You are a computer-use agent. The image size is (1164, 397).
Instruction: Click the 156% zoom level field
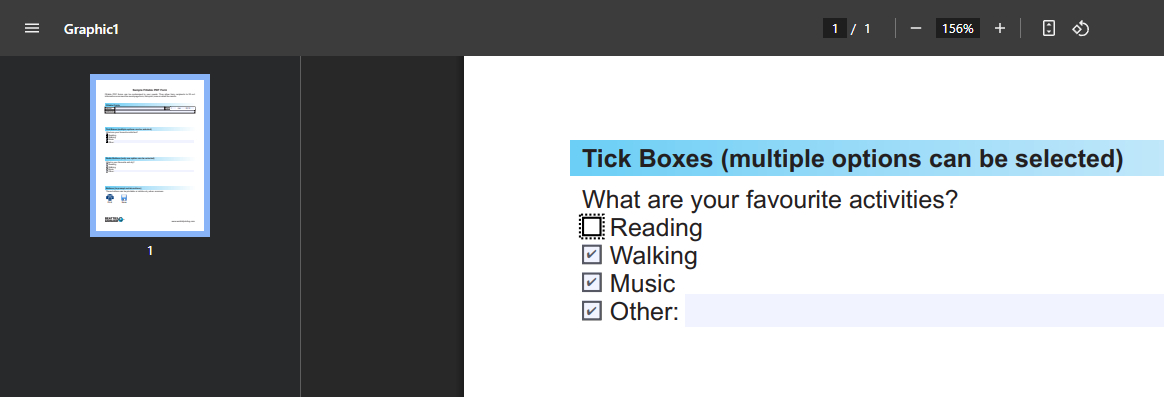tap(958, 28)
